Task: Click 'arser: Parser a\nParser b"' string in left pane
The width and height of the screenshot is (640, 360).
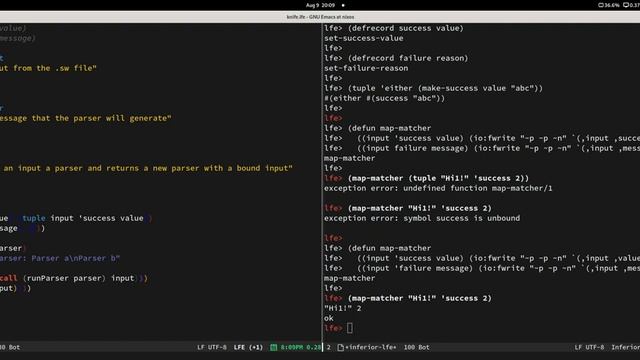Action: 60,258
